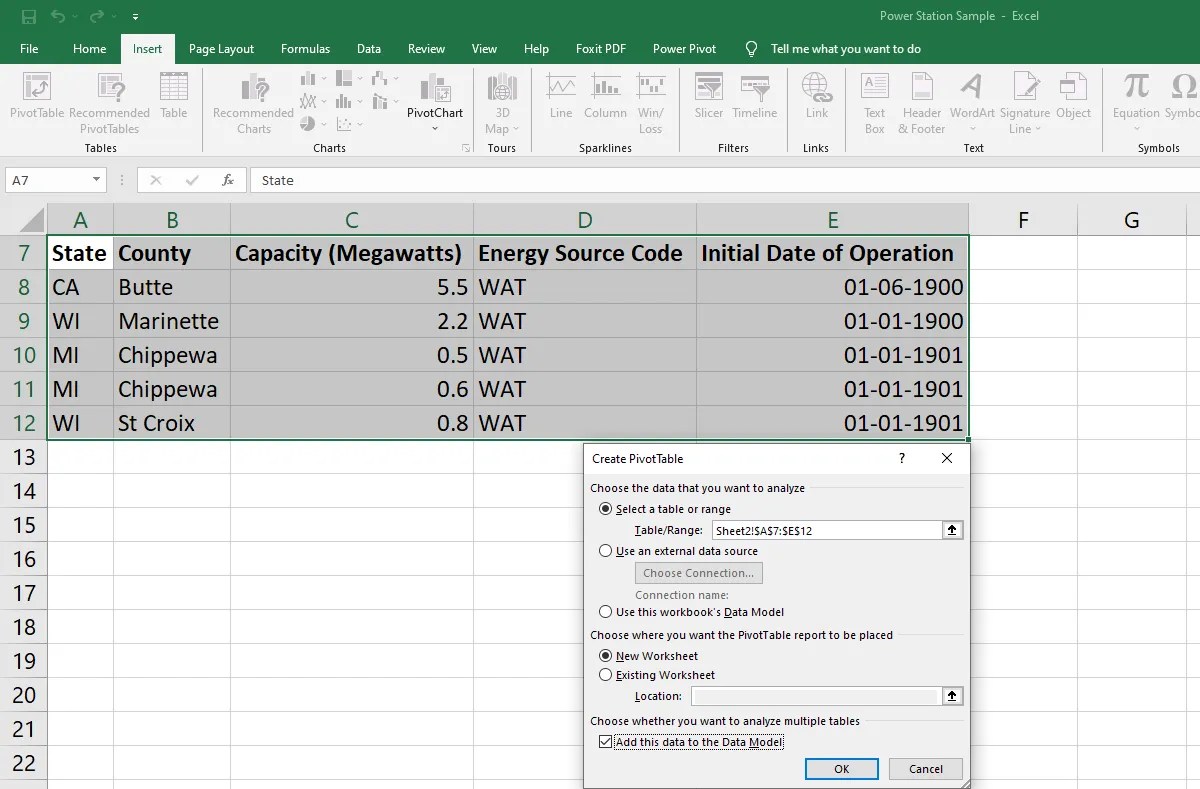Screen dimensions: 1200x789
Task: Open Customize Quick Access Toolbar dropdown
Action: coord(136,17)
